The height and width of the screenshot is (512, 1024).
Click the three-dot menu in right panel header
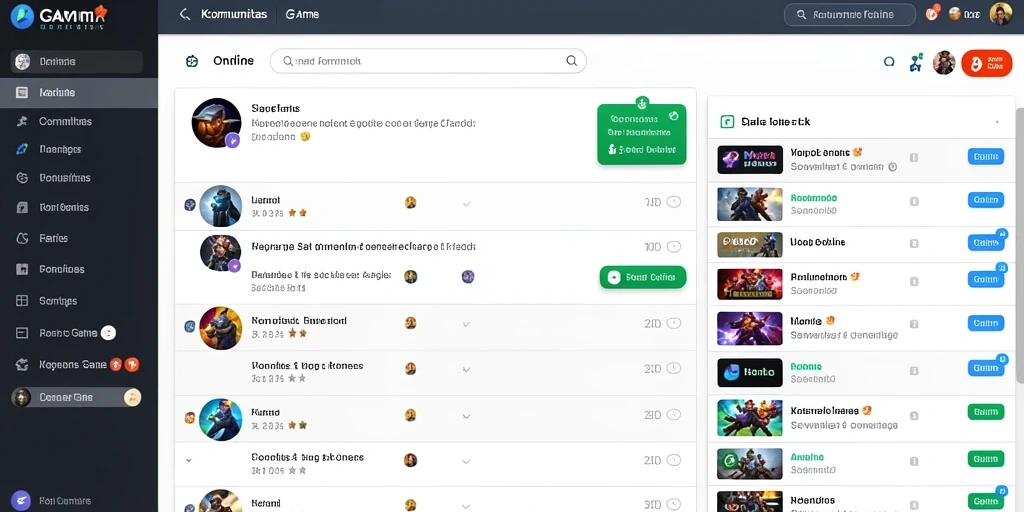(997, 121)
